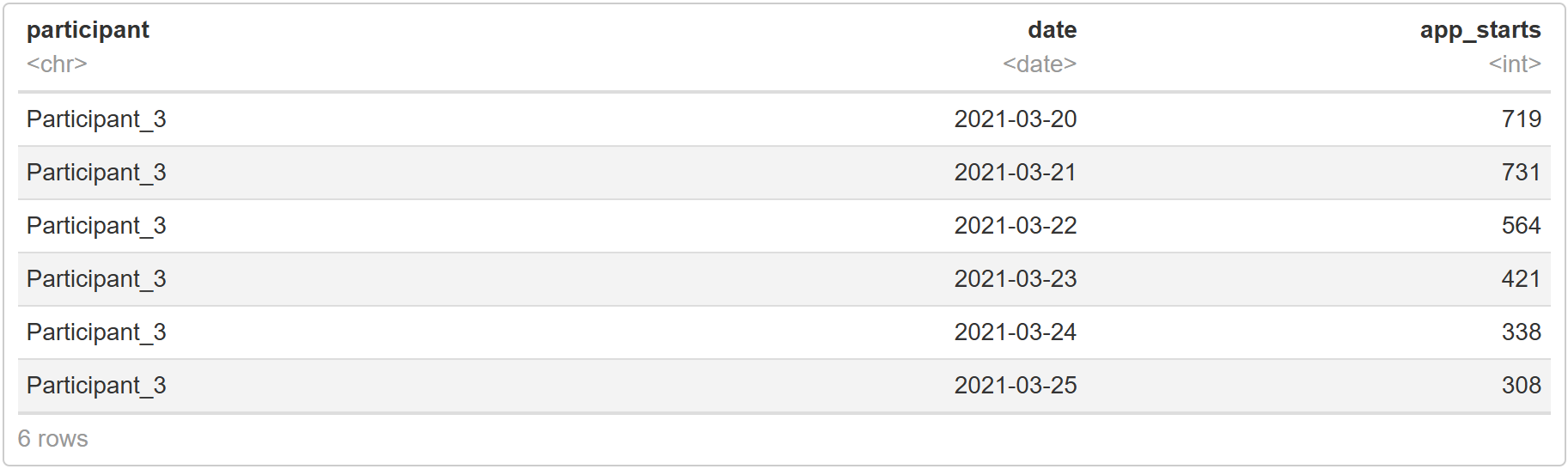Click date cell 2021-03-24
Viewport: 1568px width, 469px height.
1016,332
